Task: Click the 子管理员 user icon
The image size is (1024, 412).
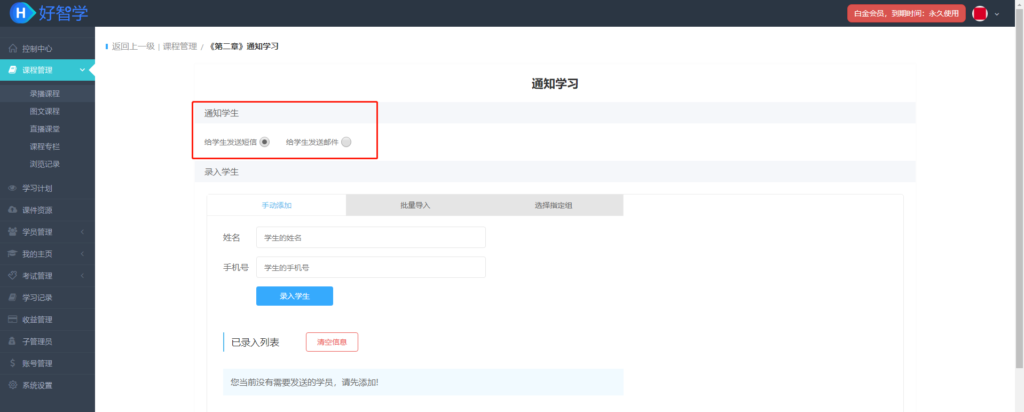Action: click(12, 341)
